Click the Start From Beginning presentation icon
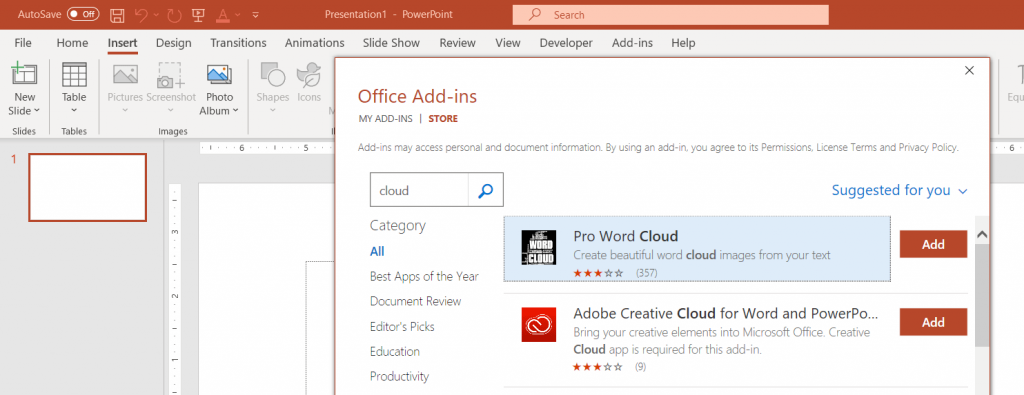 (198, 14)
